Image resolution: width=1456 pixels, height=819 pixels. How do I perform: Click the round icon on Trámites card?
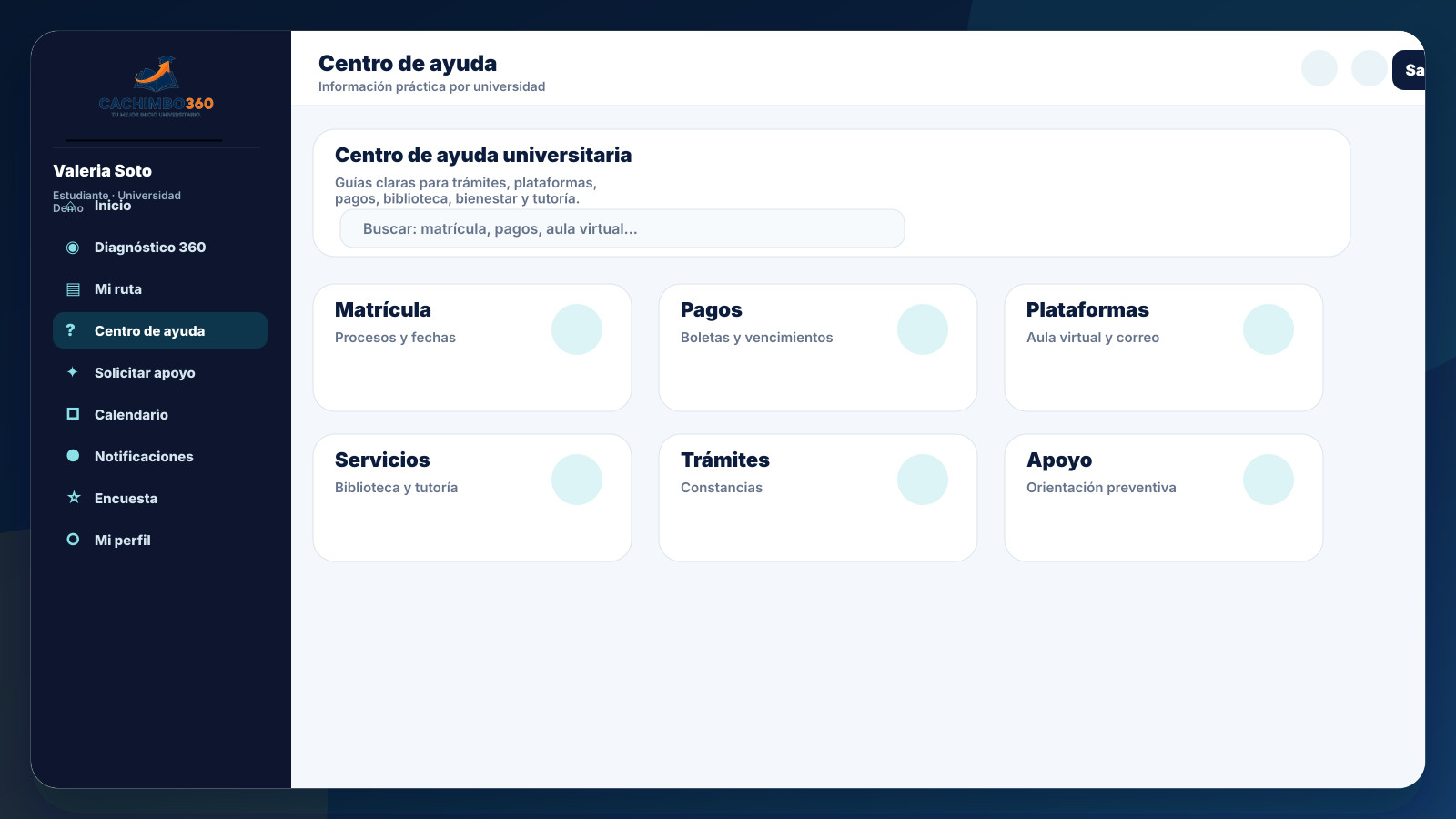click(x=923, y=480)
